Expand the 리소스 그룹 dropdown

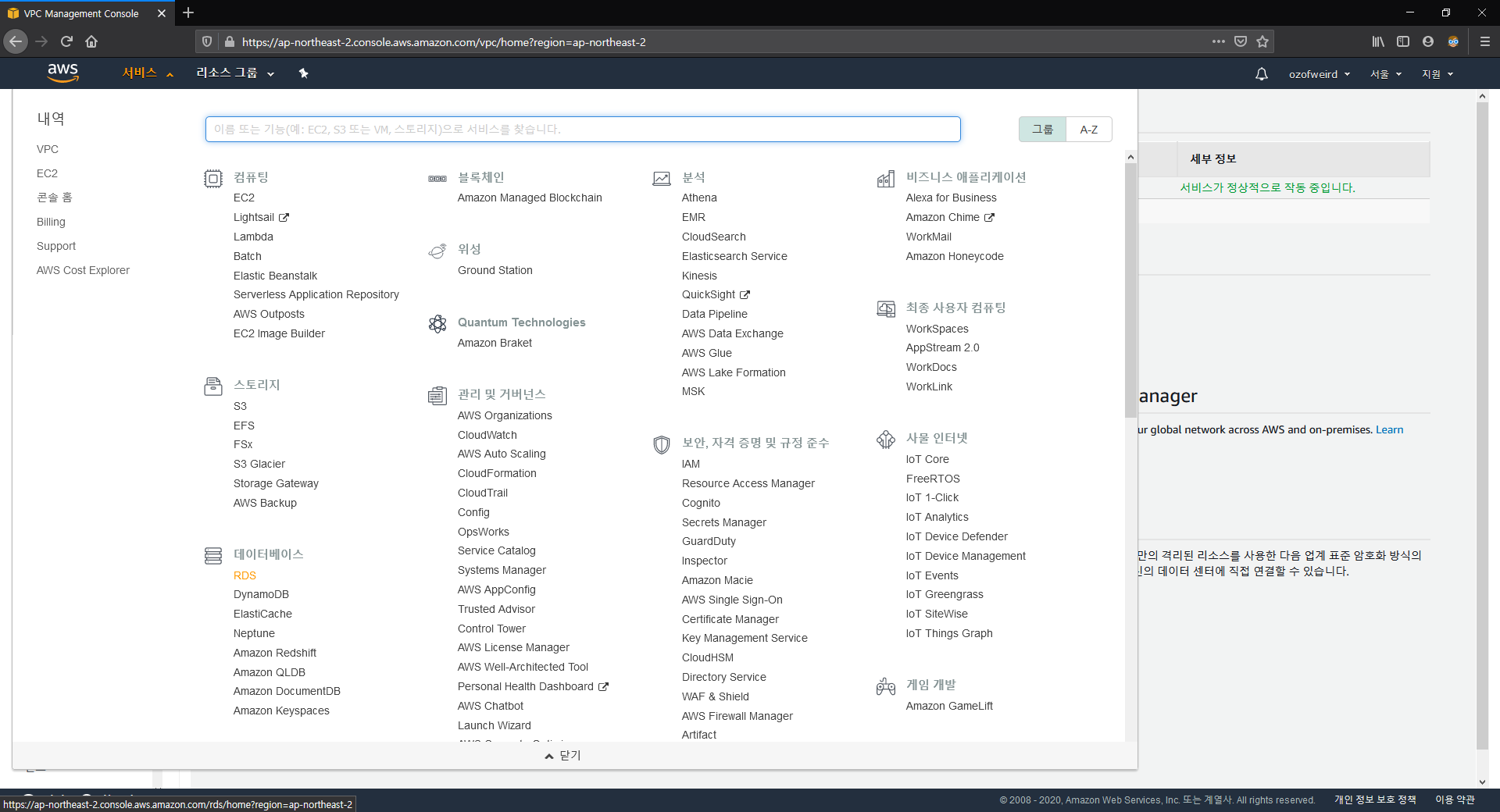click(235, 73)
